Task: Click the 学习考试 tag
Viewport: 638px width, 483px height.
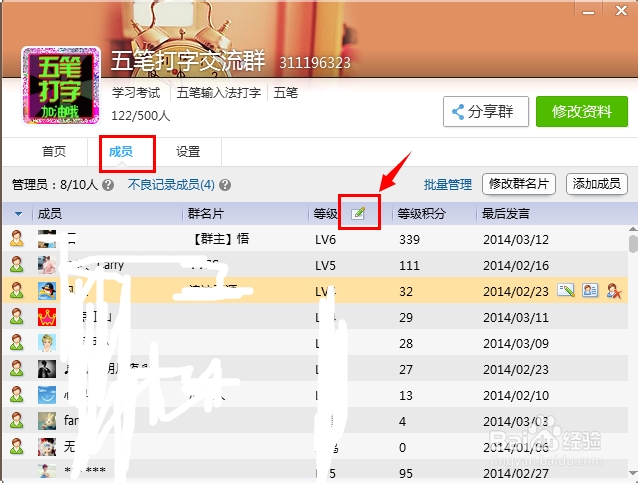Action: coord(136,93)
